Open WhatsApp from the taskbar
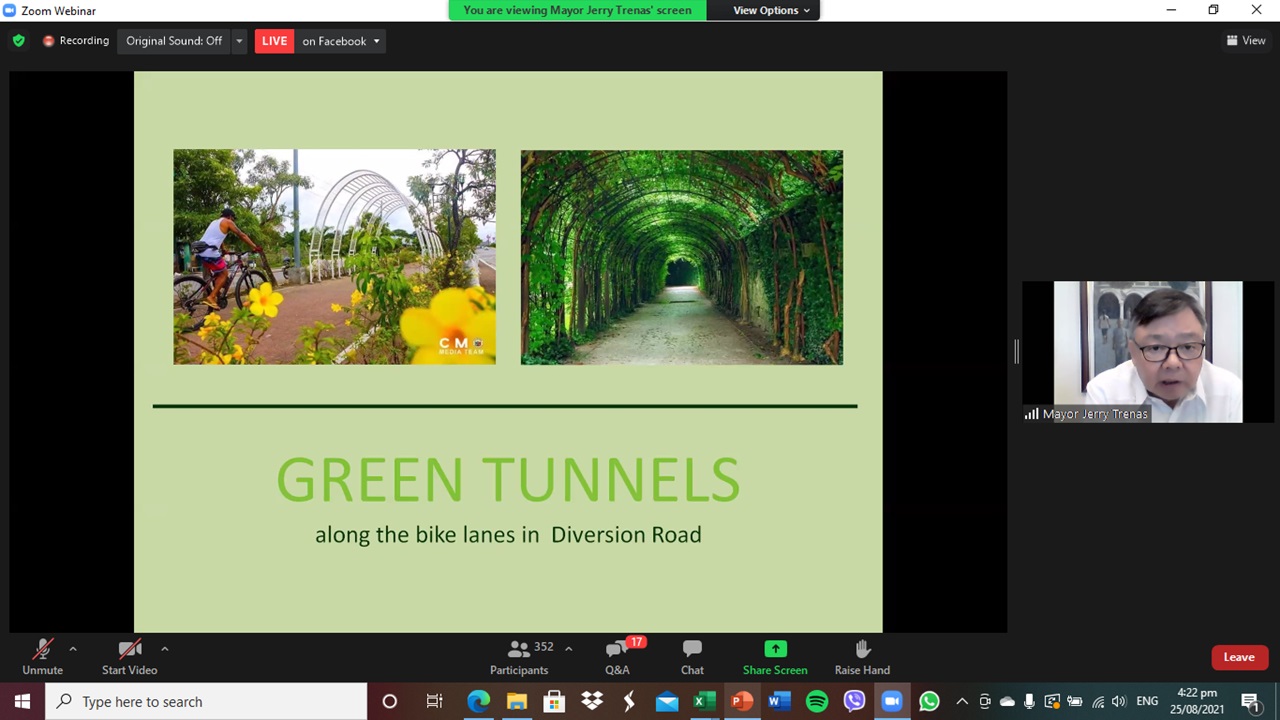 tap(929, 701)
